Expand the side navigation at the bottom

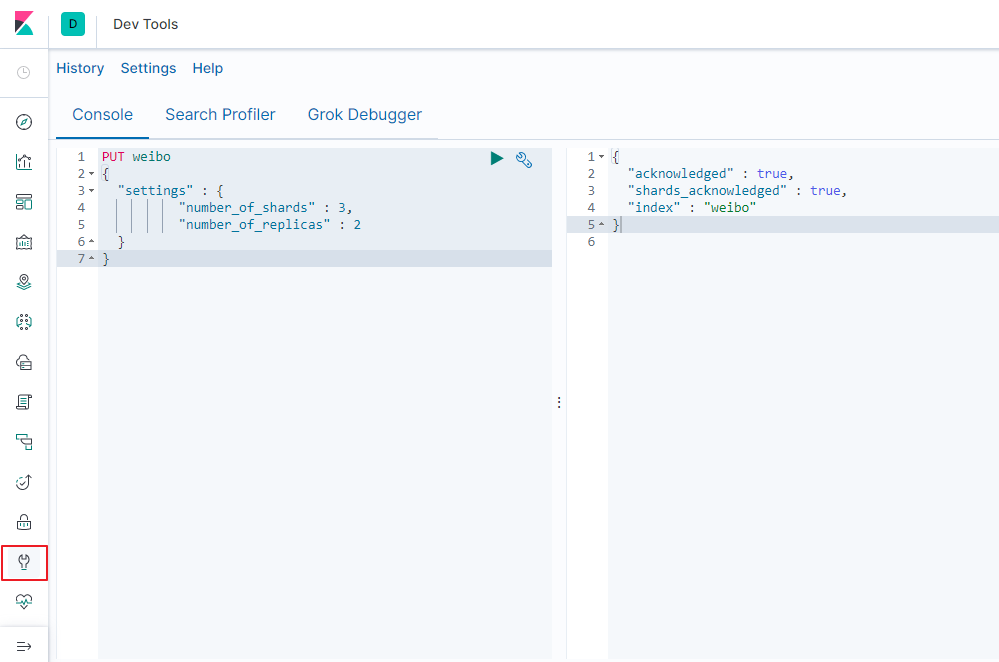[24, 646]
